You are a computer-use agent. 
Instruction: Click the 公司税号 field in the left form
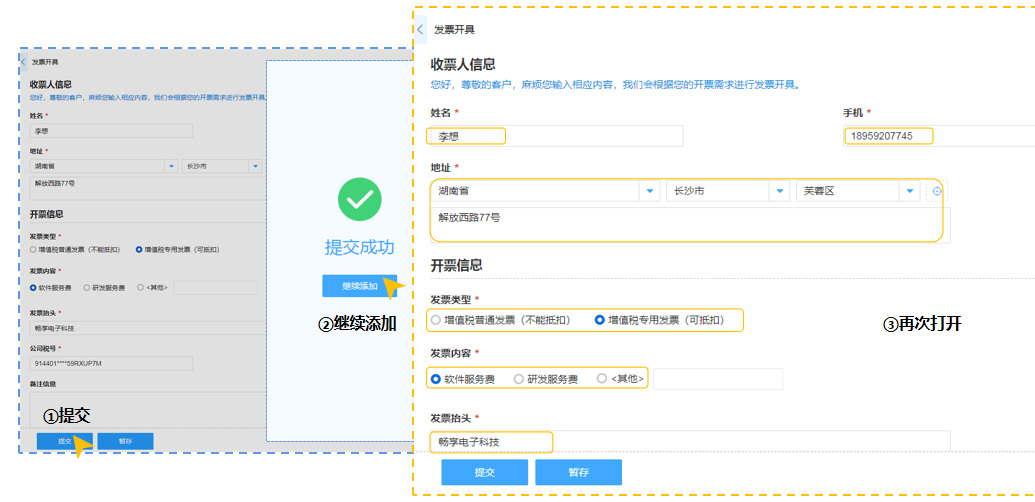[110, 363]
